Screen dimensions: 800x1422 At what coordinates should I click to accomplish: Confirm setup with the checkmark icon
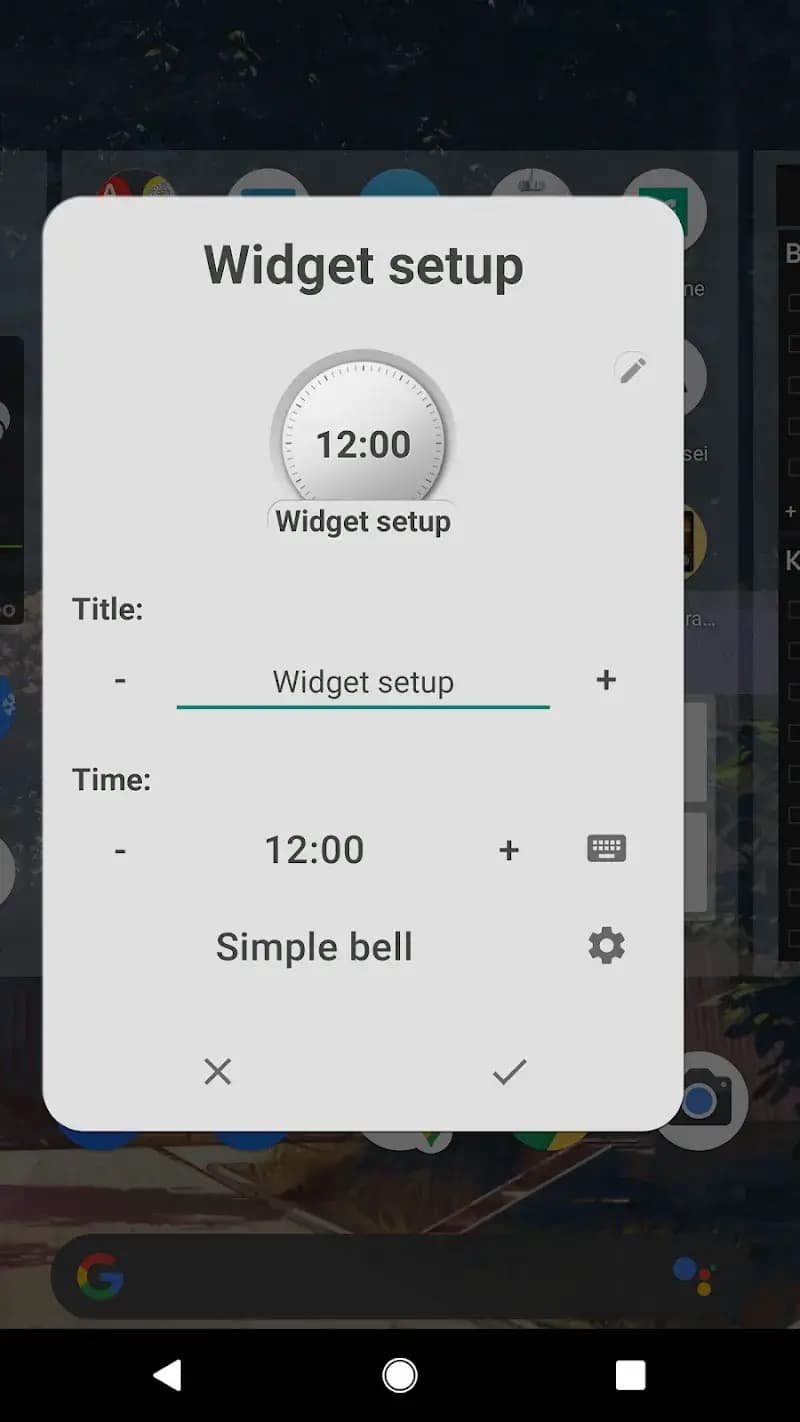(x=509, y=1072)
